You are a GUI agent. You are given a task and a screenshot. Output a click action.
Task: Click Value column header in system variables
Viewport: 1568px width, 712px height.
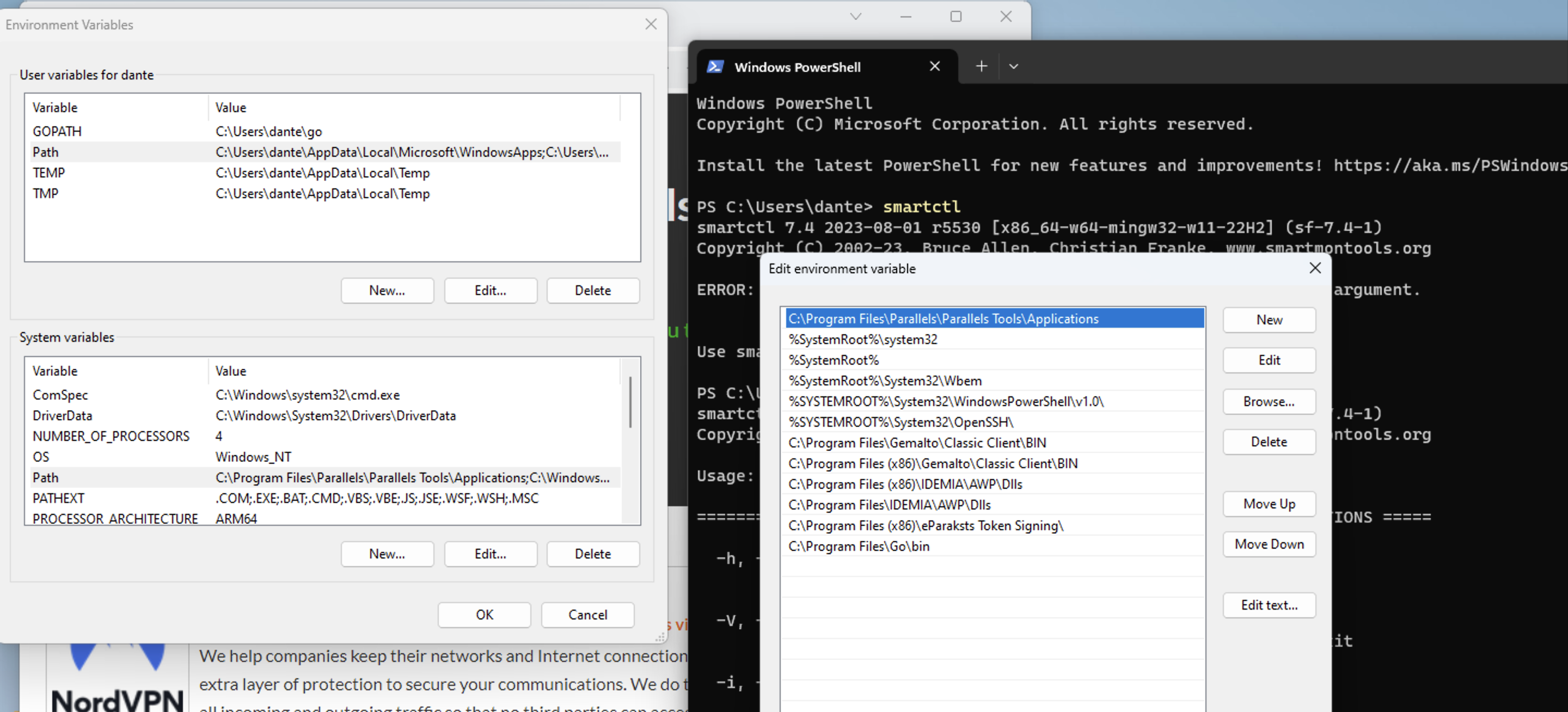click(414, 371)
